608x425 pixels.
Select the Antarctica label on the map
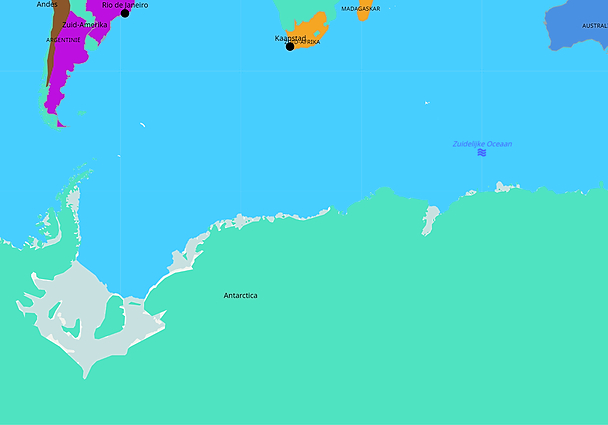240,295
